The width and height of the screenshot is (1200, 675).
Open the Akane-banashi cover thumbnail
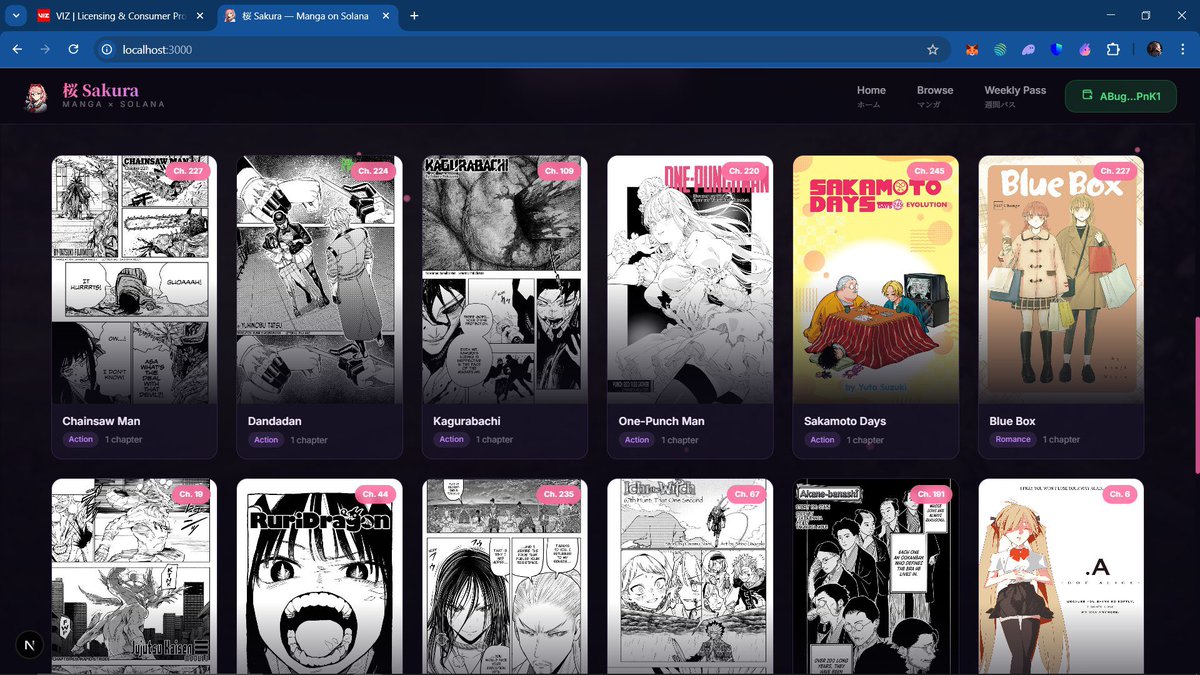[876, 577]
